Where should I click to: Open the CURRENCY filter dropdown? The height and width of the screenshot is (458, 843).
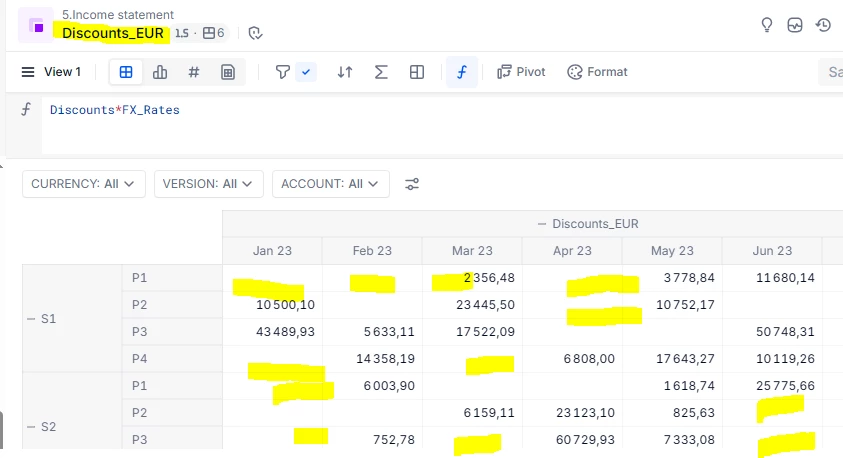84,184
